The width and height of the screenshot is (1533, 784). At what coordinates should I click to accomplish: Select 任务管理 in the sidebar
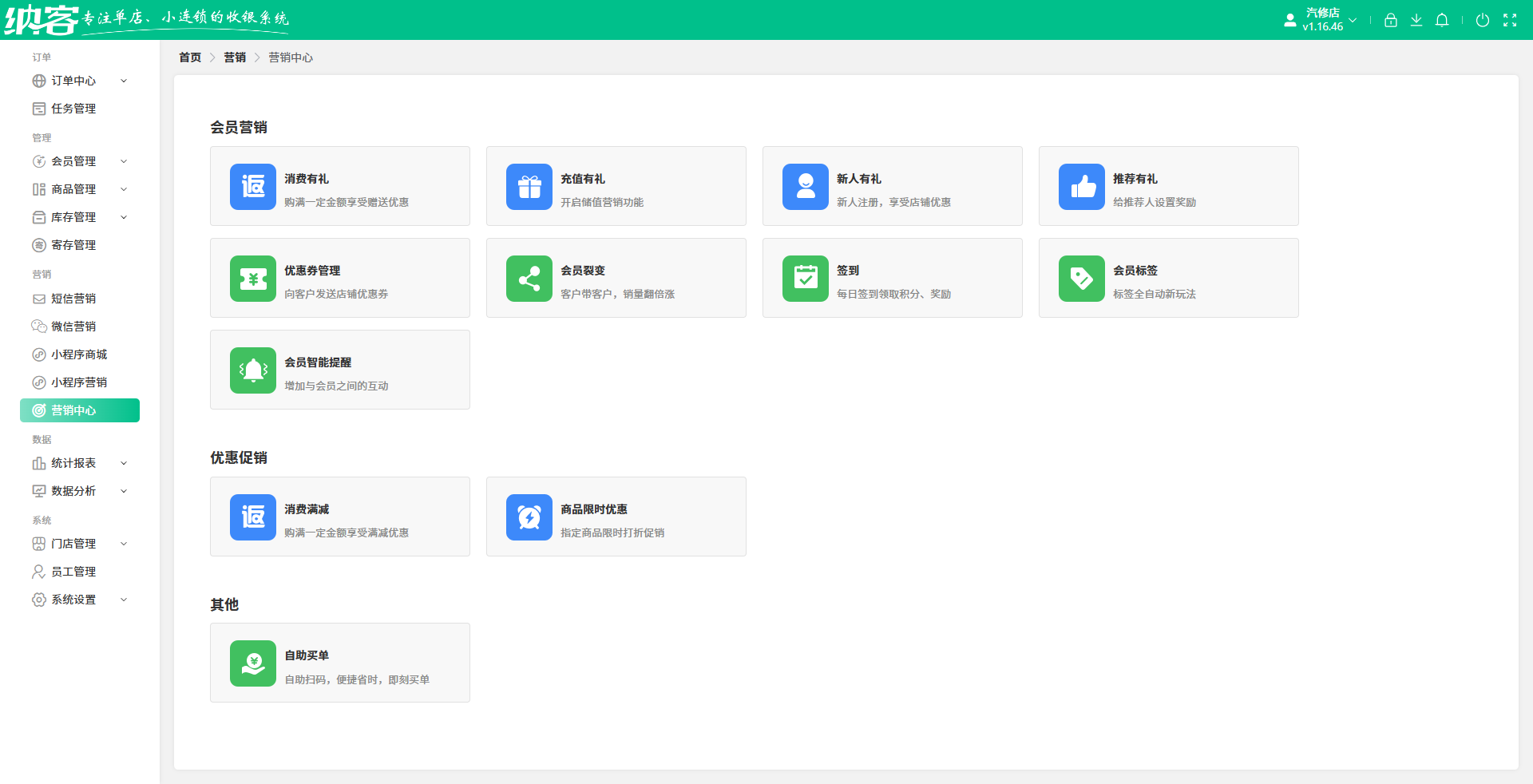coord(80,109)
